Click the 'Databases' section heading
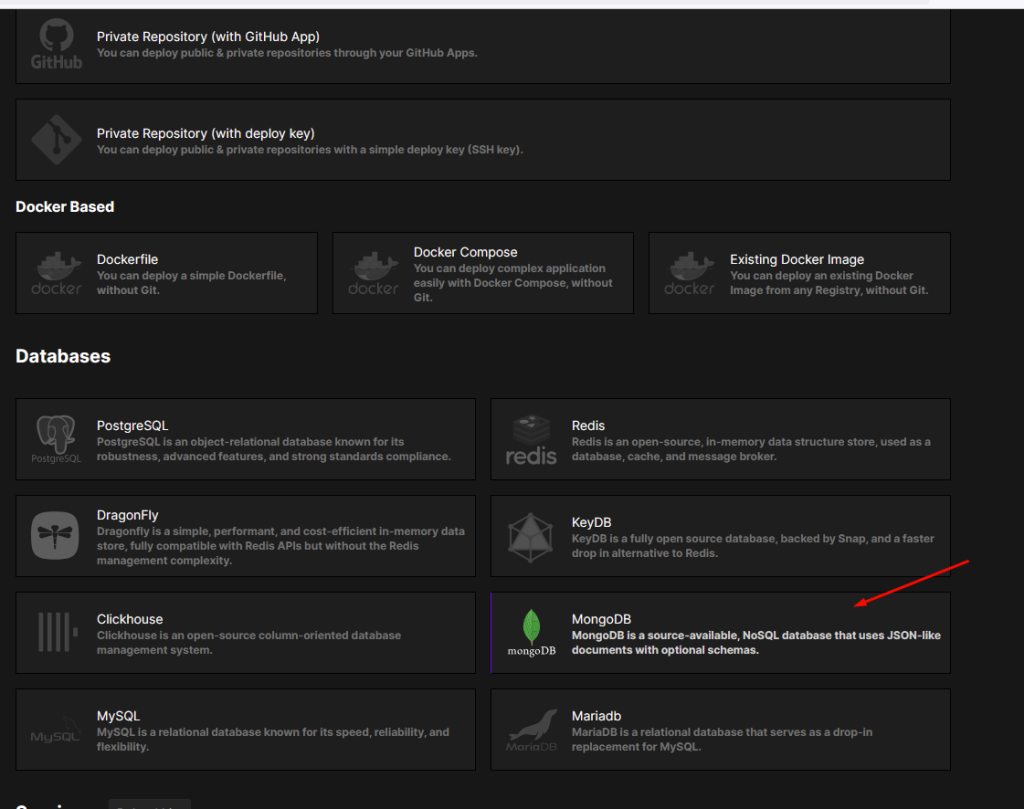 point(63,356)
